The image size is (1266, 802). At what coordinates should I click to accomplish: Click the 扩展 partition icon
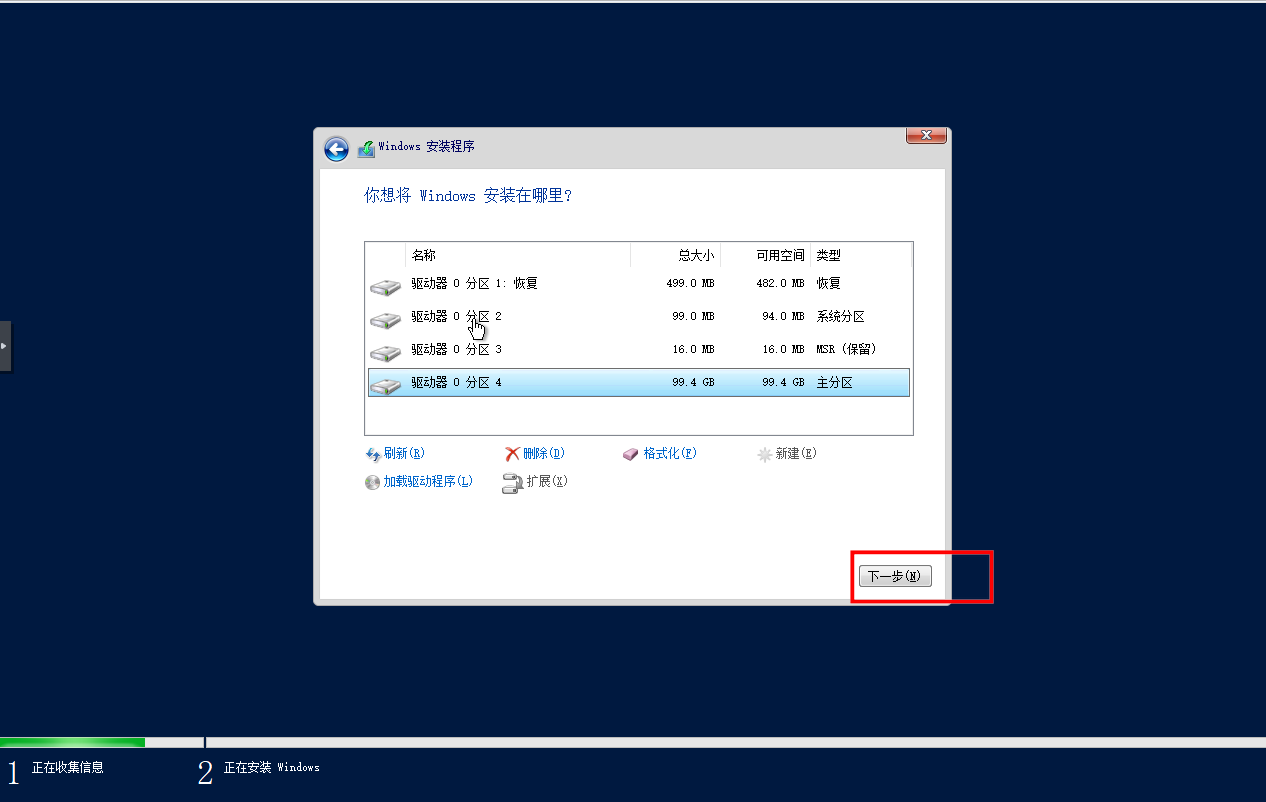pos(512,483)
